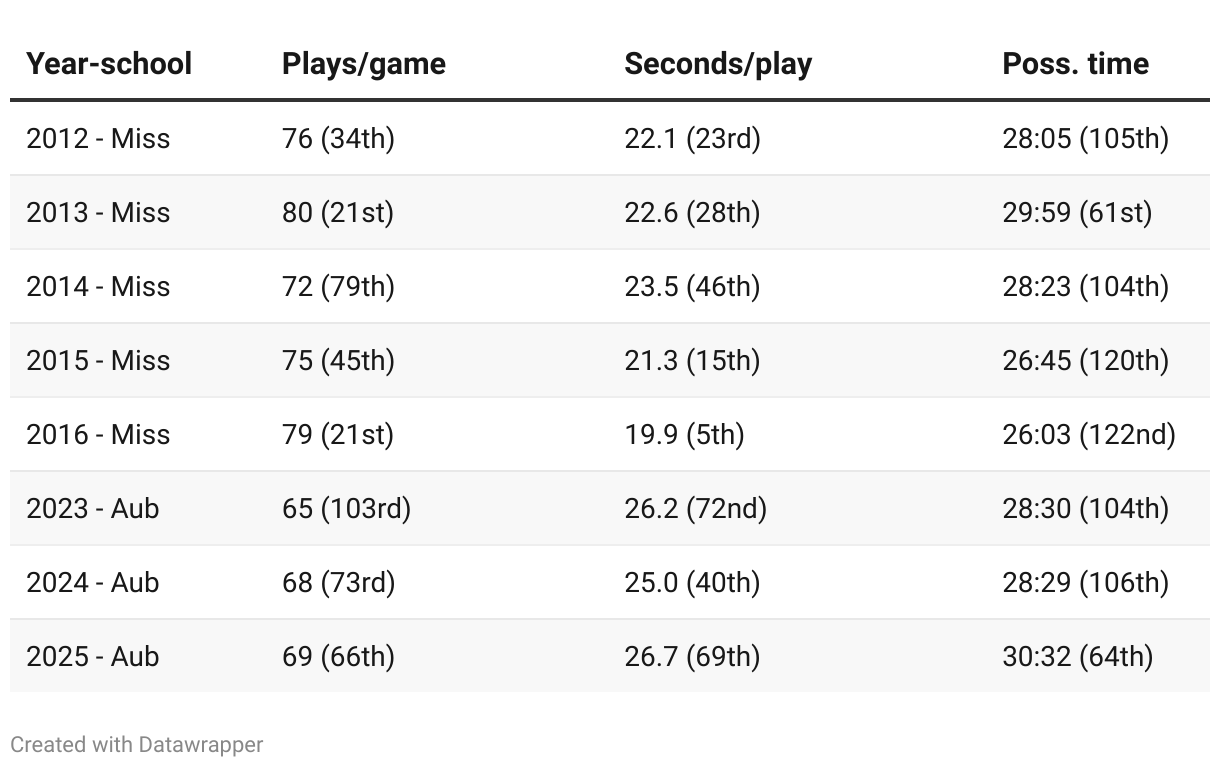Click the 2023 - Aub row label

coord(93,509)
